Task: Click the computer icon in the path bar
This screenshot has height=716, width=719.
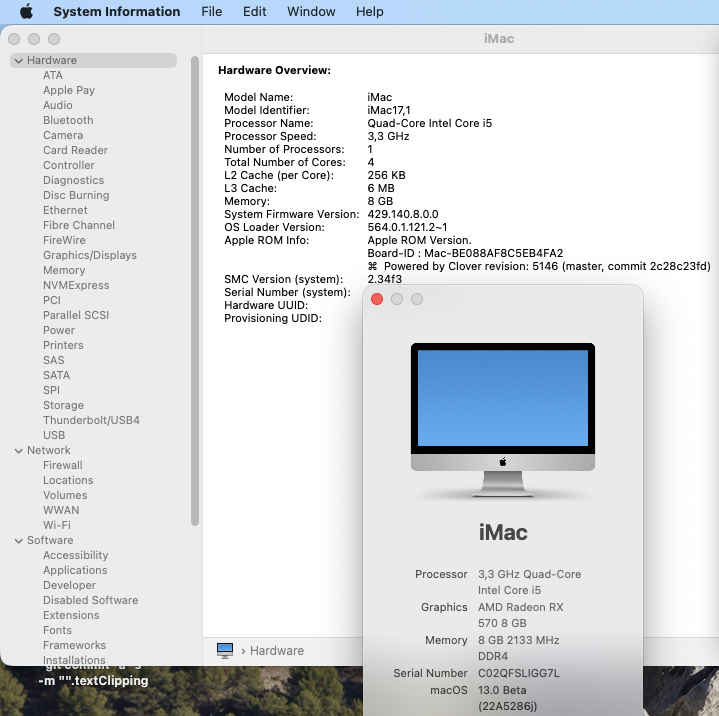Action: click(225, 650)
